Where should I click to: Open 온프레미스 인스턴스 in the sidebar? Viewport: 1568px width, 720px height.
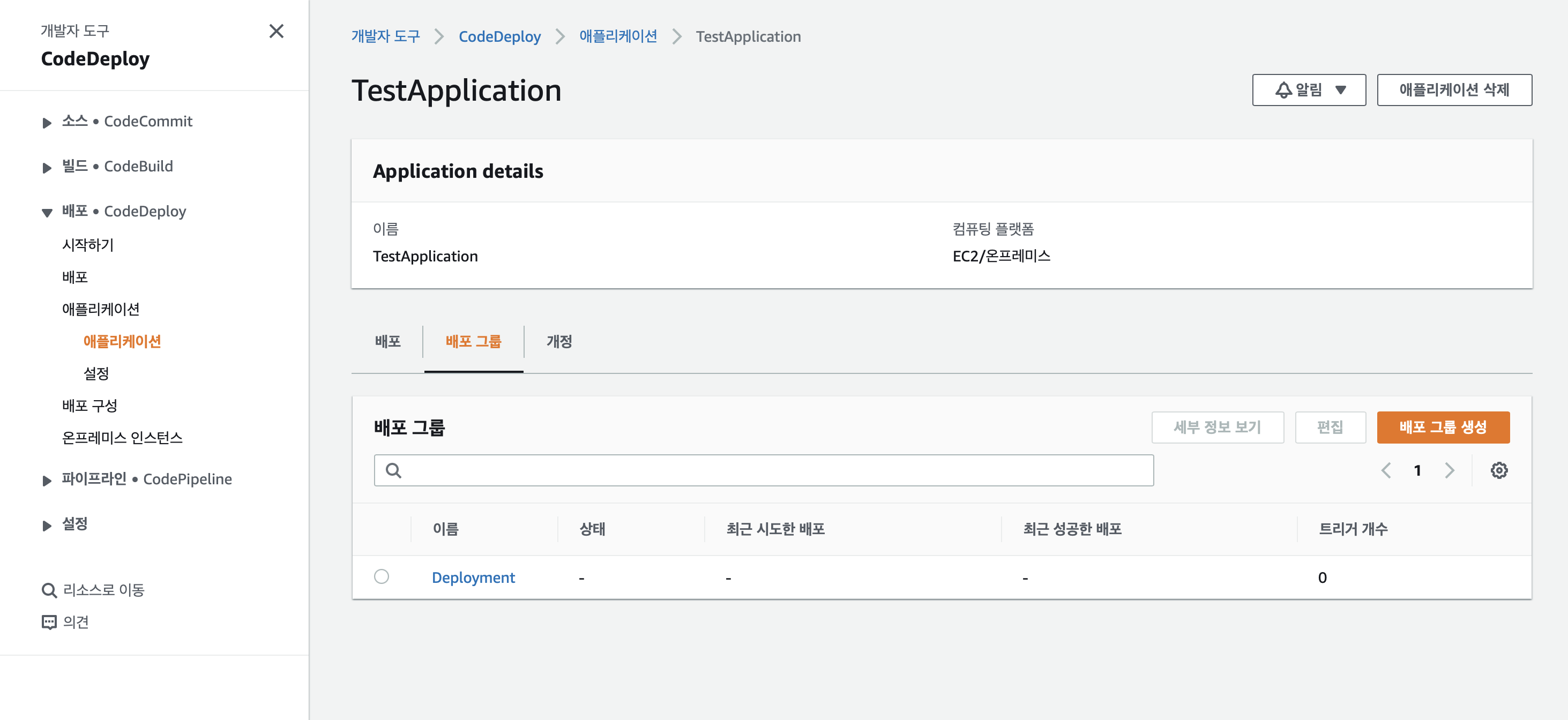click(122, 438)
